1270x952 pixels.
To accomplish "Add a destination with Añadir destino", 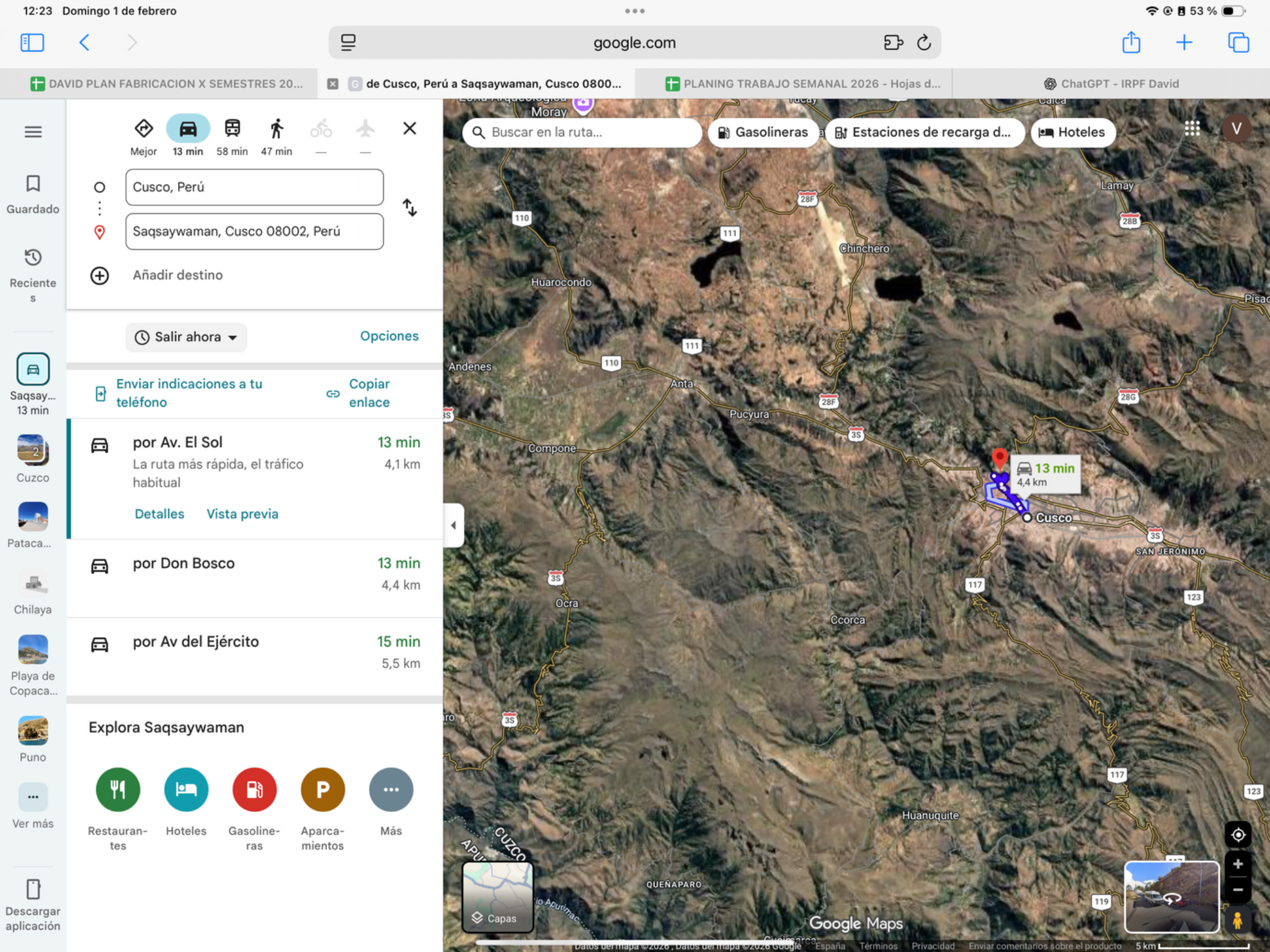I will [177, 275].
